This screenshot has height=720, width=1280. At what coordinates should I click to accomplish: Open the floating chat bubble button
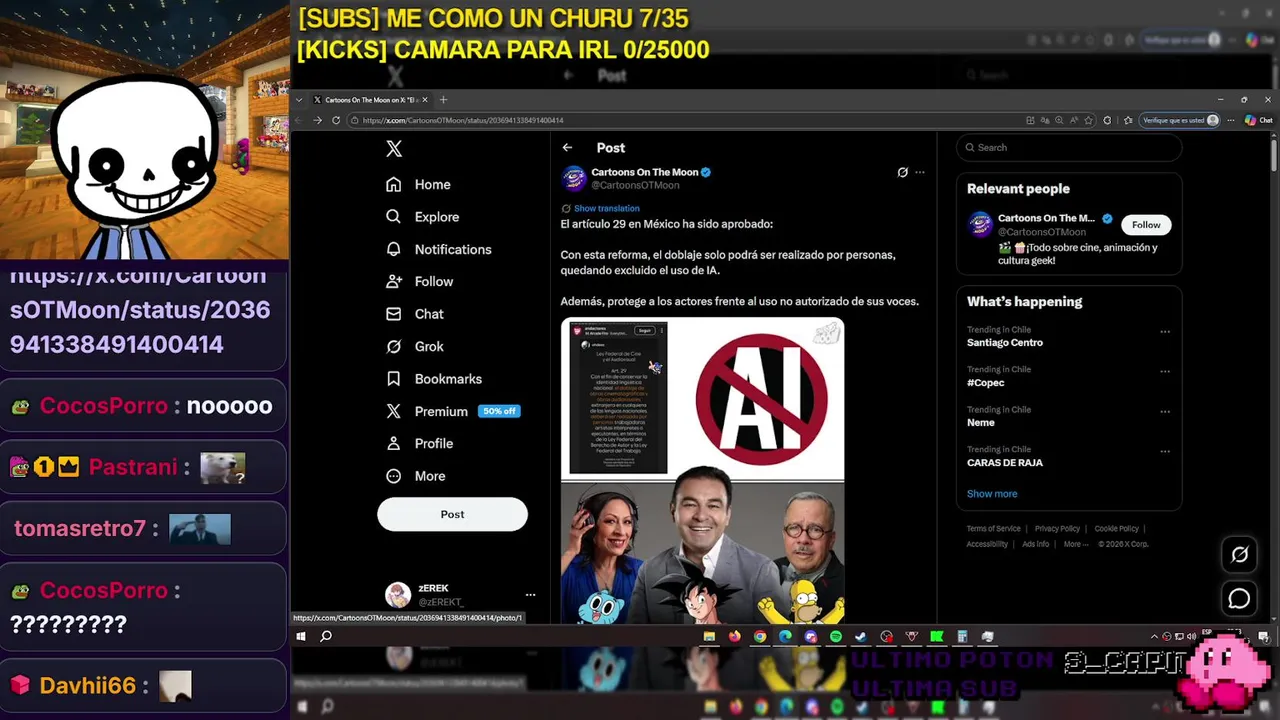pos(1239,598)
